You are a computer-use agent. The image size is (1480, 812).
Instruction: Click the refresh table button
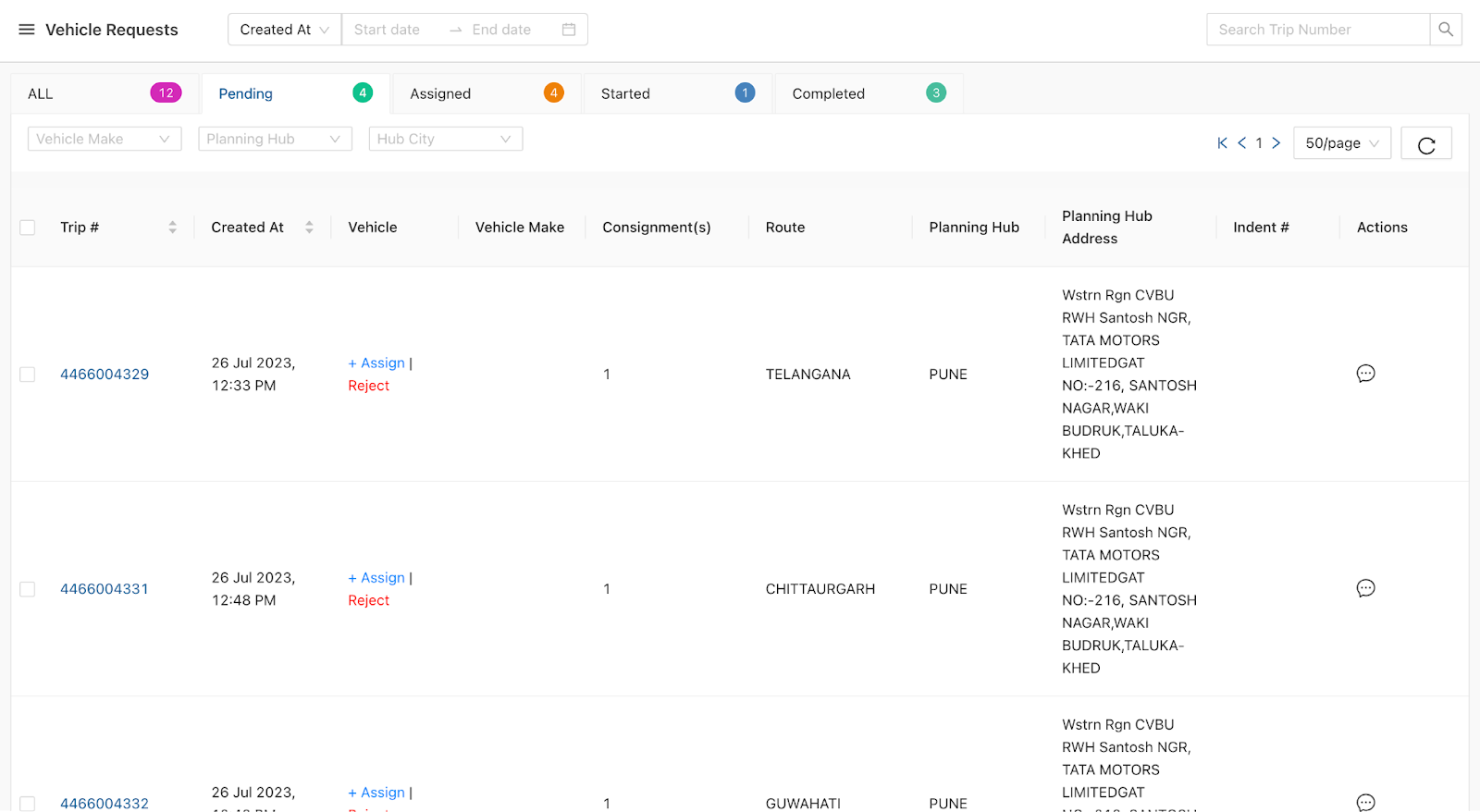(x=1425, y=144)
